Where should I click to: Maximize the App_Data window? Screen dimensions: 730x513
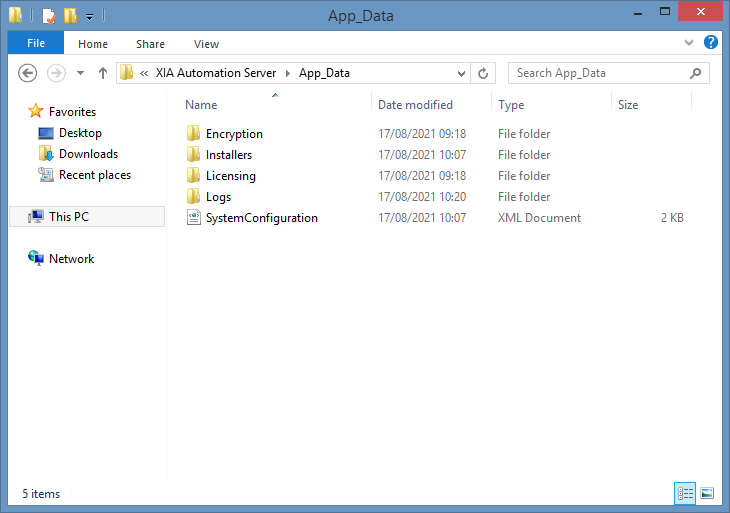point(665,12)
